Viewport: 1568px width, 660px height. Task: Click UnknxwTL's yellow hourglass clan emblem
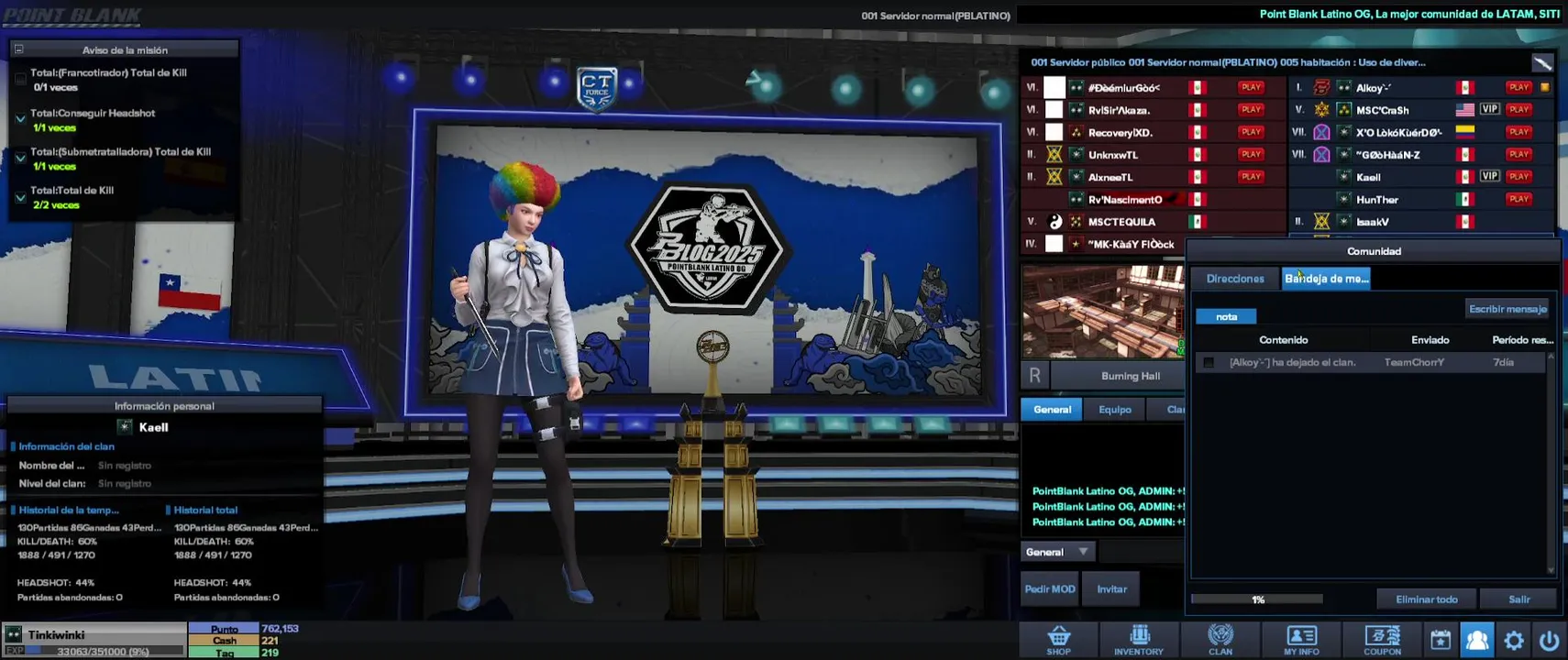[1055, 155]
